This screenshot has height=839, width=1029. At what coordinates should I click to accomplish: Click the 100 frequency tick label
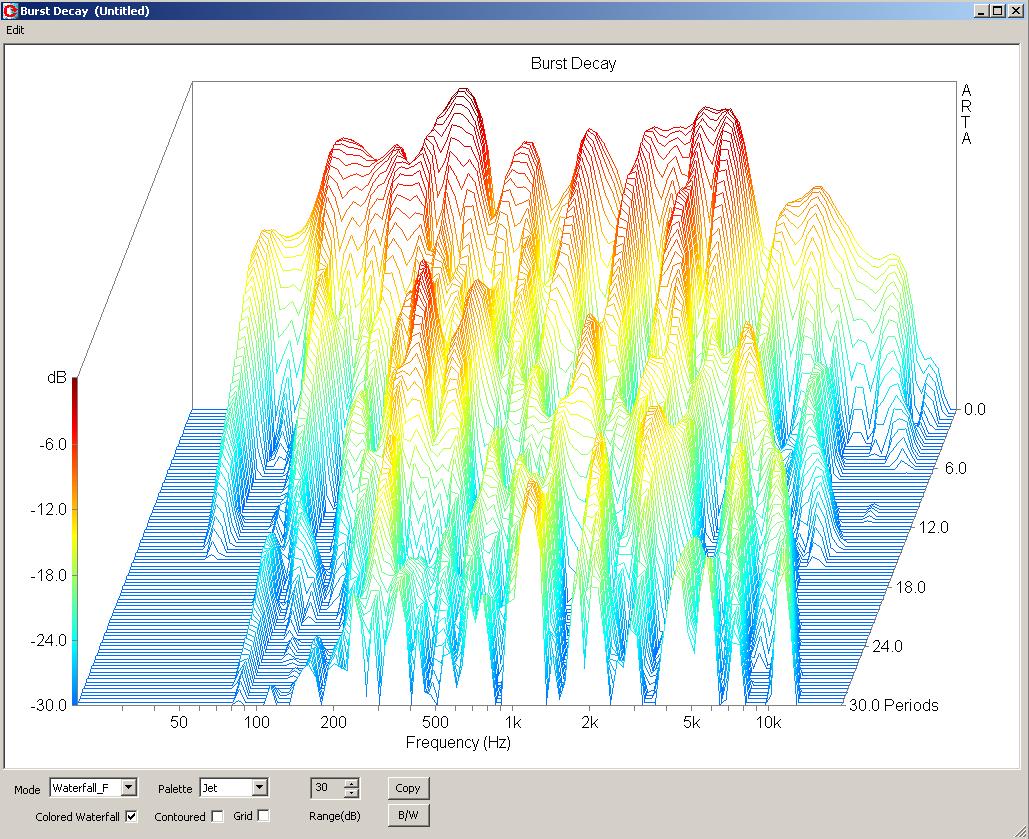click(257, 723)
